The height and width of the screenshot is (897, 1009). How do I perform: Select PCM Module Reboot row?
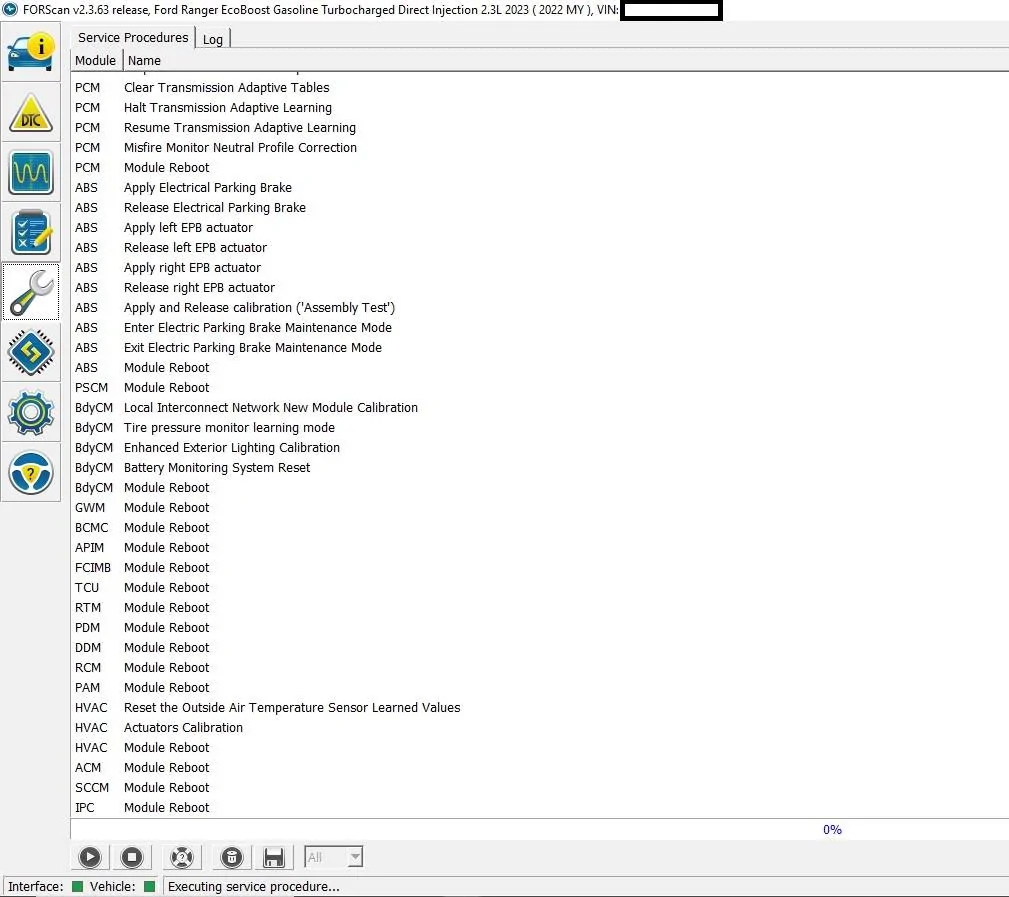tap(539, 167)
